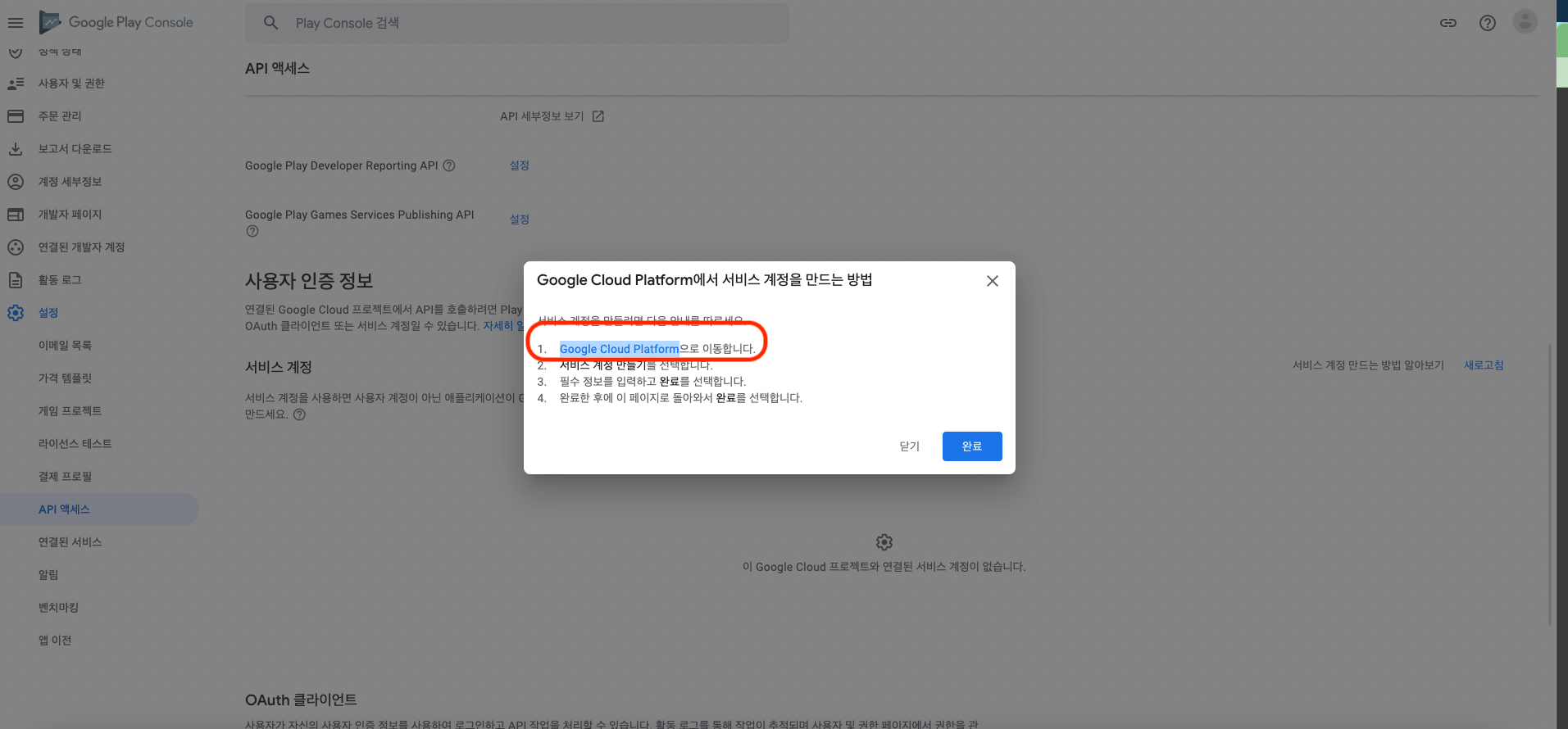Open the help question mark icon

click(x=1488, y=23)
